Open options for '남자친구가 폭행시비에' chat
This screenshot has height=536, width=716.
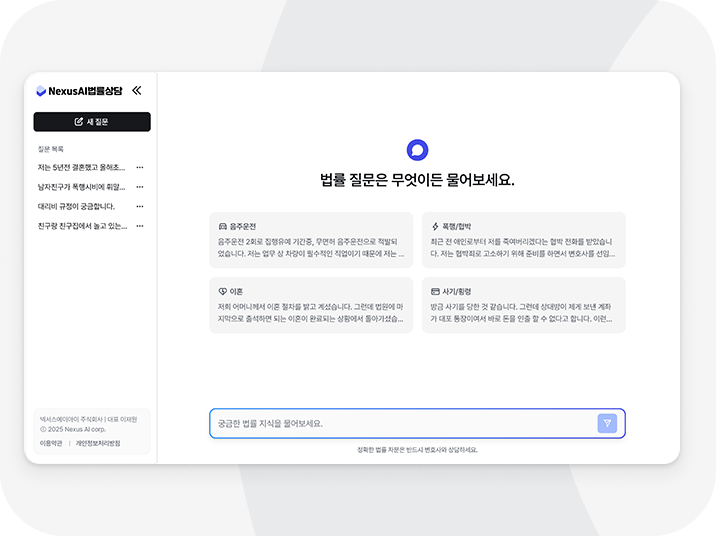(x=140, y=187)
